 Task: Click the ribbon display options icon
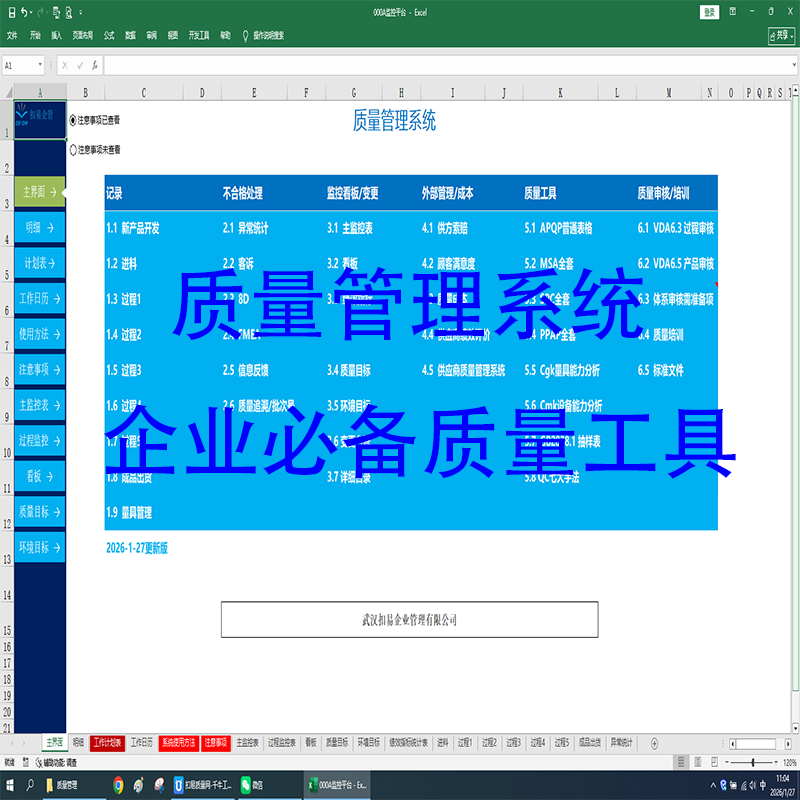[733, 11]
